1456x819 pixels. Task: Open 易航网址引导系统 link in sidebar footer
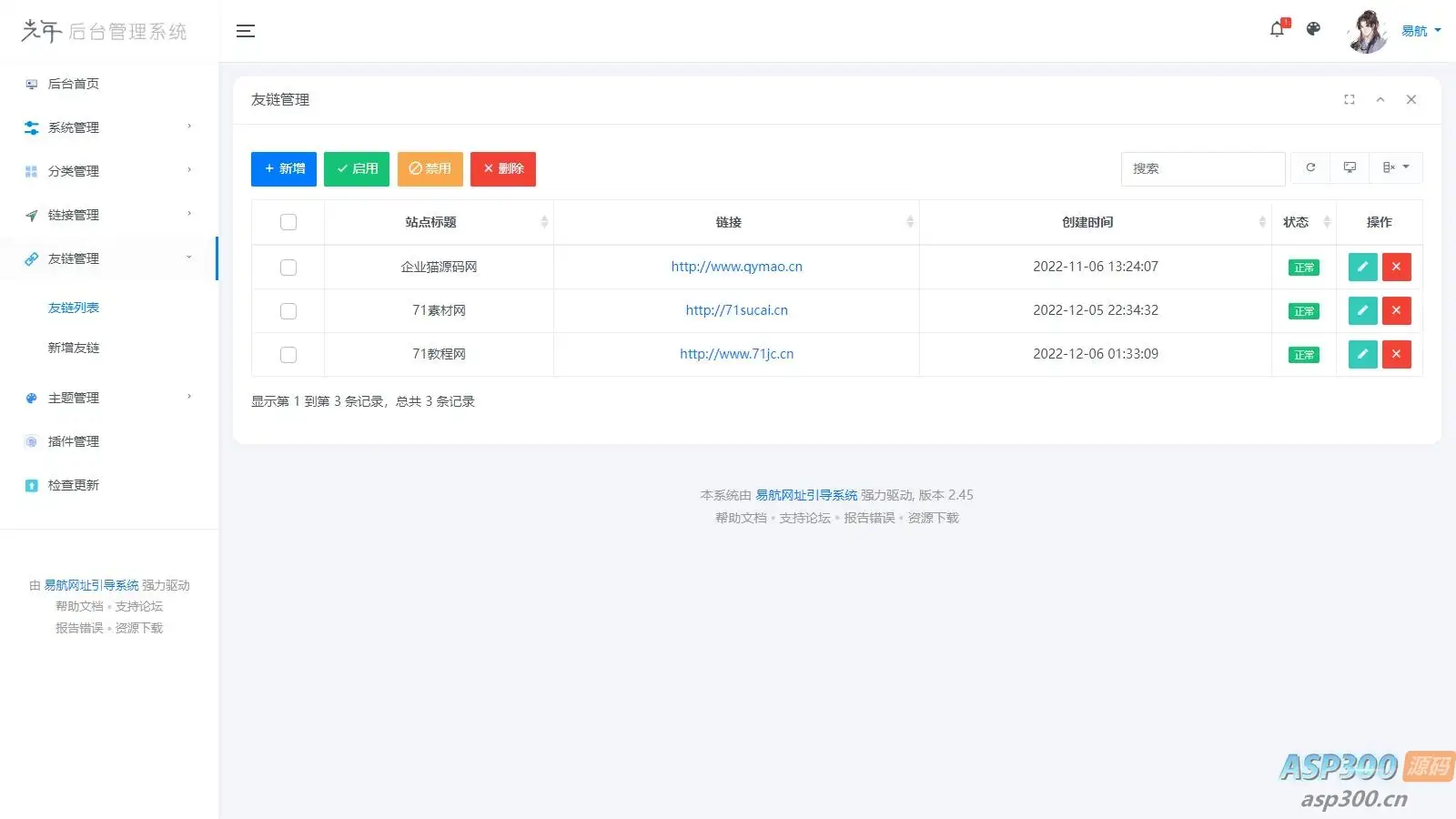[x=92, y=585]
